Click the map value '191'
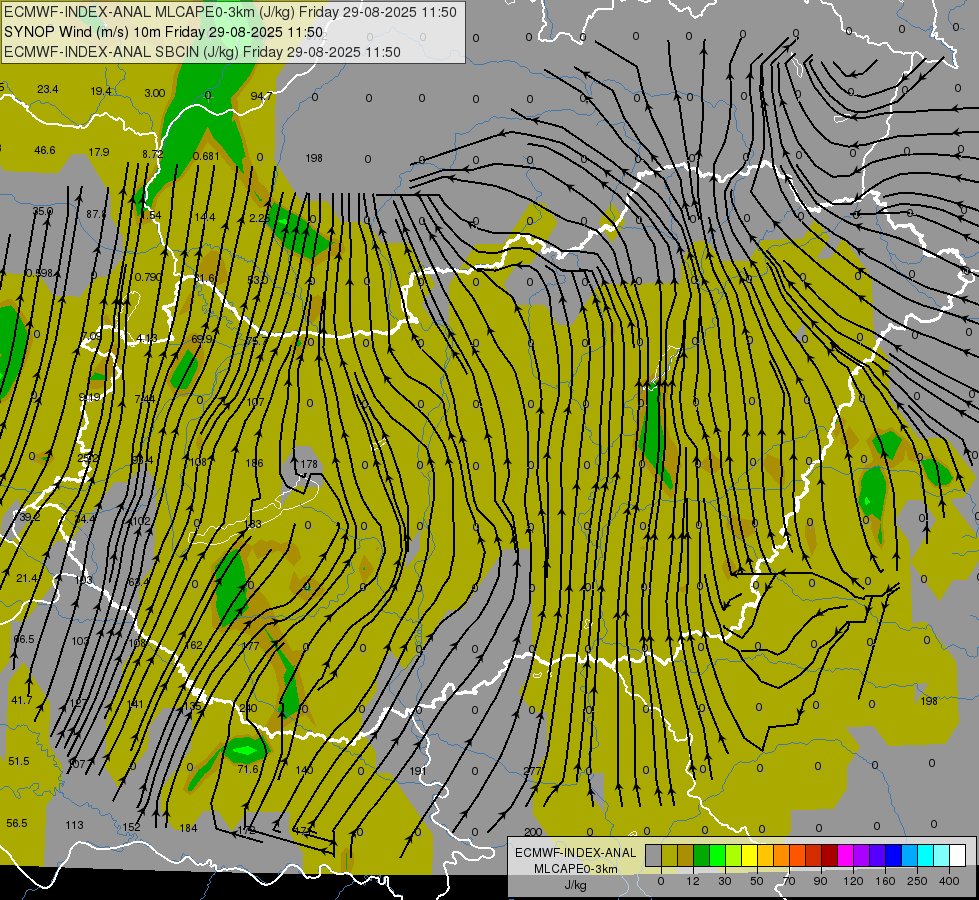Image resolution: width=979 pixels, height=900 pixels. [x=418, y=771]
